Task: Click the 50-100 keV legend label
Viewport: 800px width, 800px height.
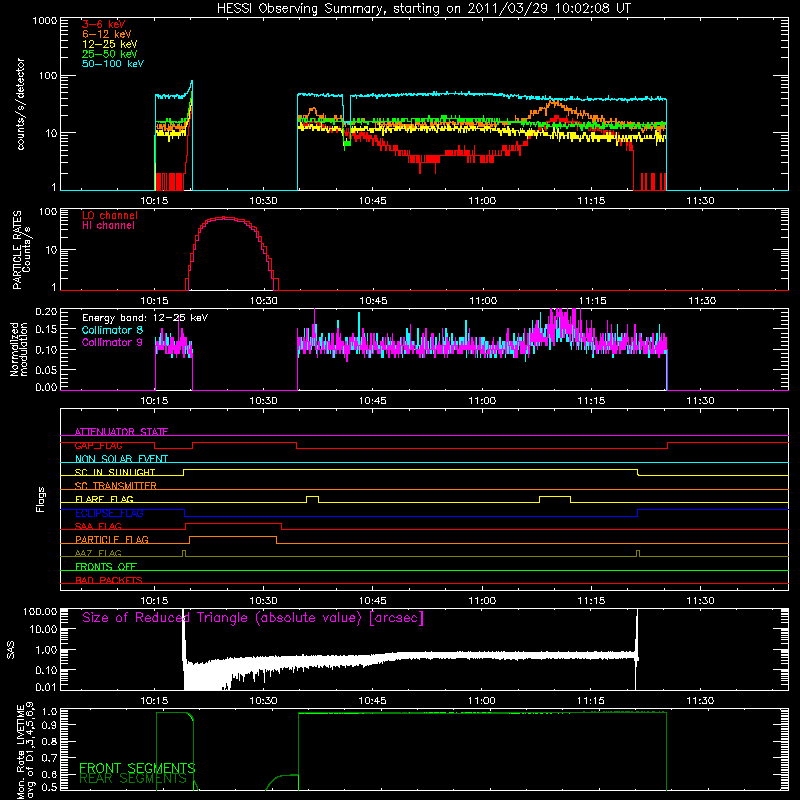Action: pyautogui.click(x=113, y=64)
